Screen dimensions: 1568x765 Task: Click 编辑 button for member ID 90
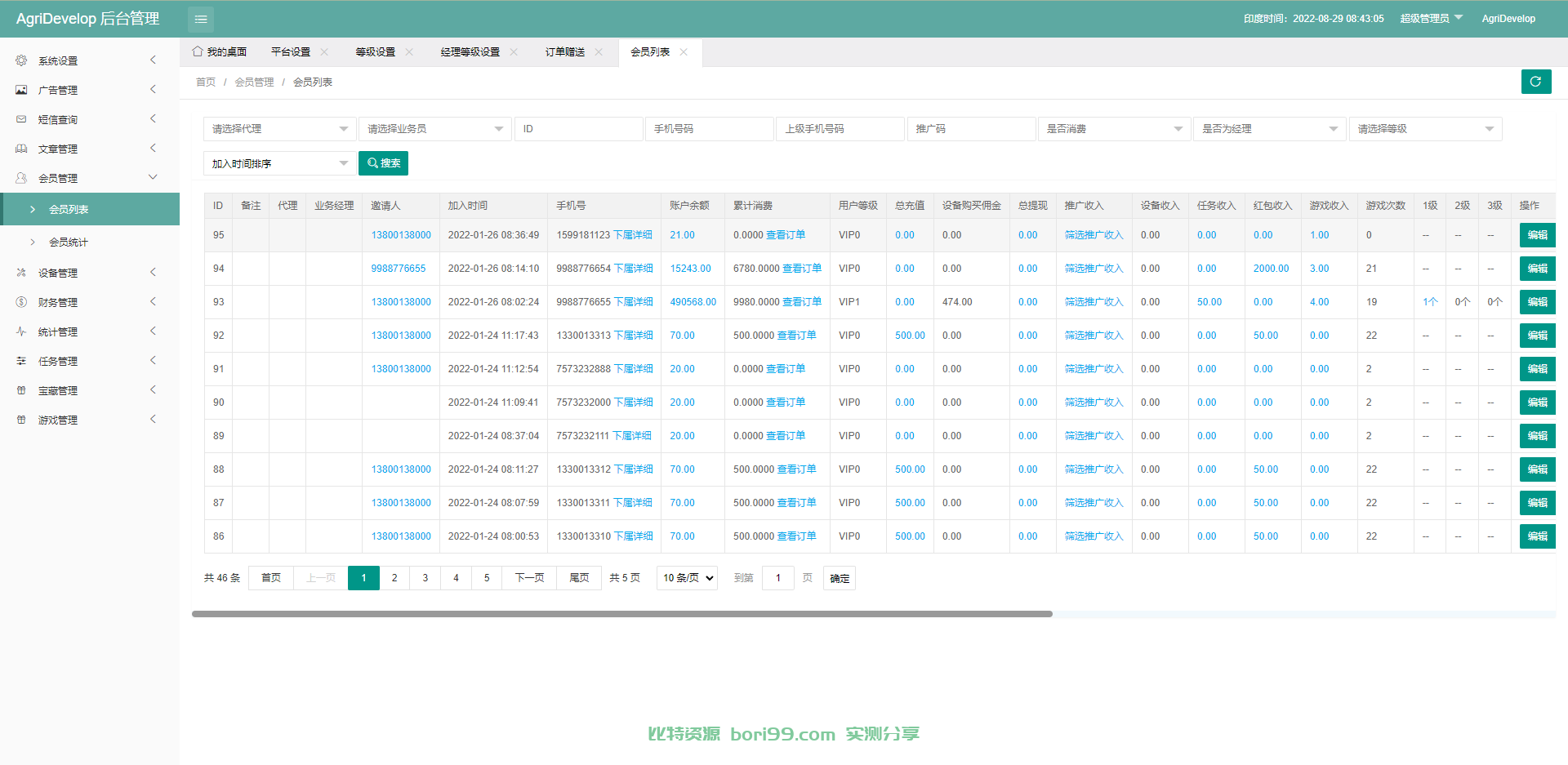point(1537,403)
